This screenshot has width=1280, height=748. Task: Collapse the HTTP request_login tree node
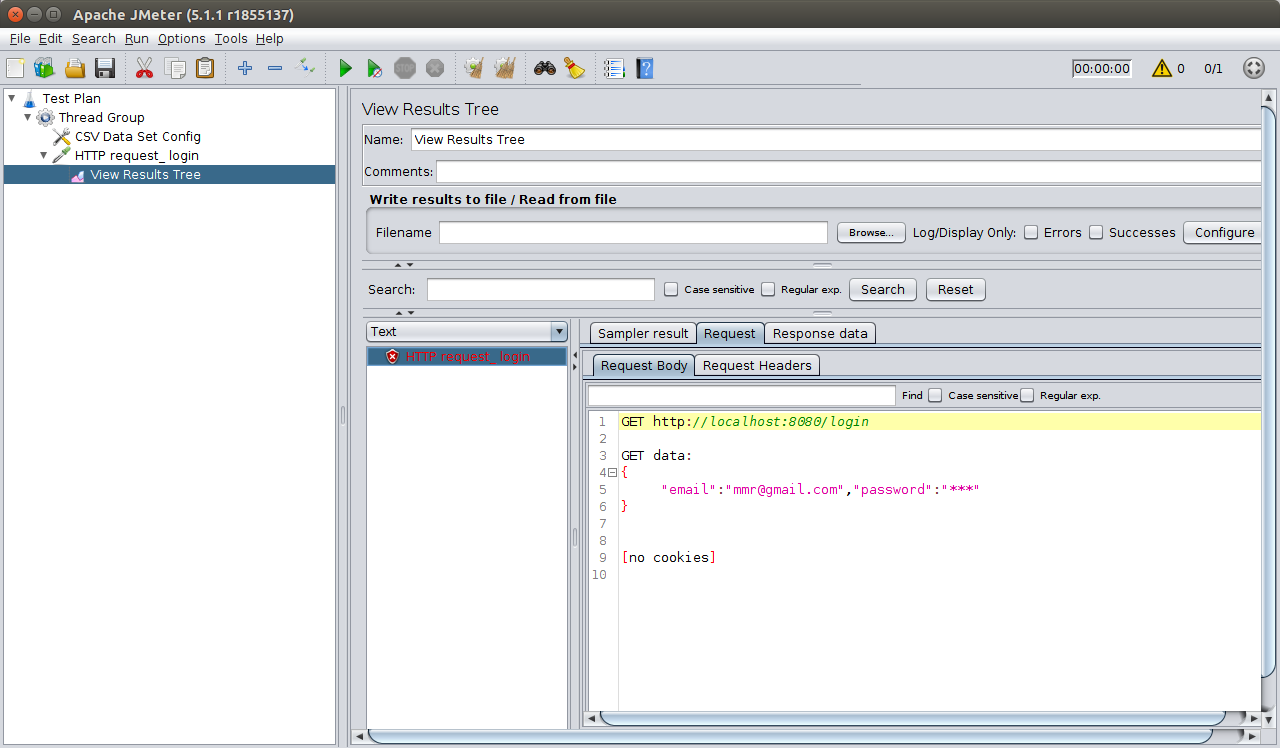click(44, 155)
